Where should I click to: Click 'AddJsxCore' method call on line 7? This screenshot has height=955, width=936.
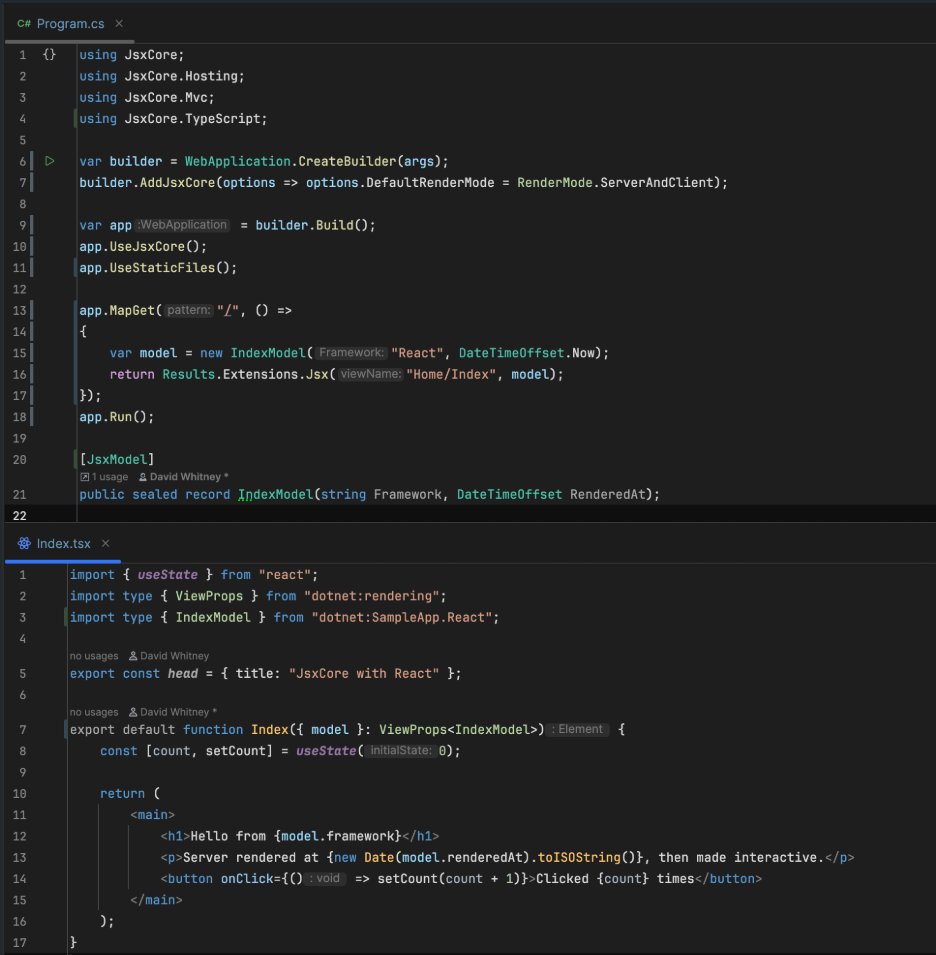point(177,183)
